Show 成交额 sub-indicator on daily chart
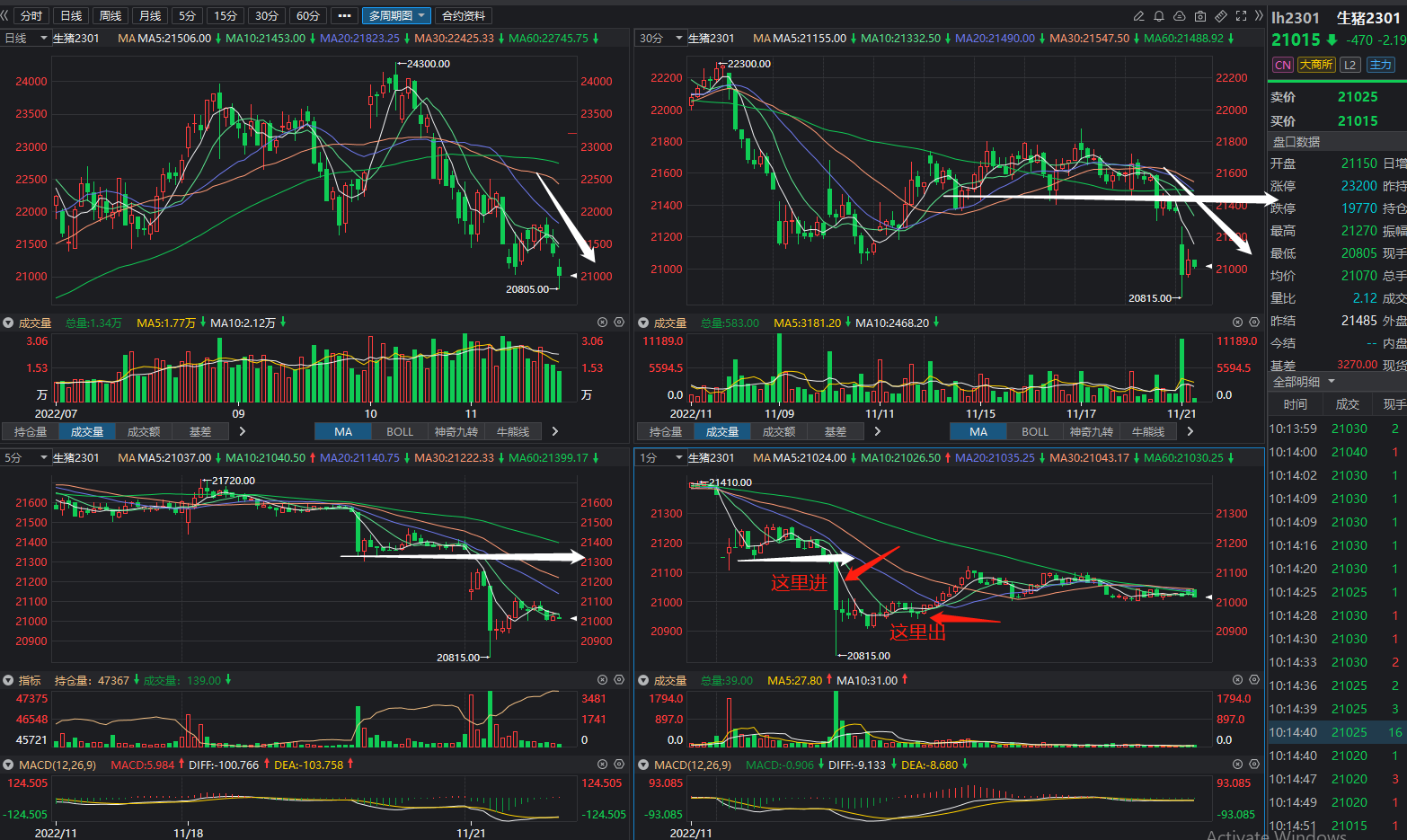 144,432
